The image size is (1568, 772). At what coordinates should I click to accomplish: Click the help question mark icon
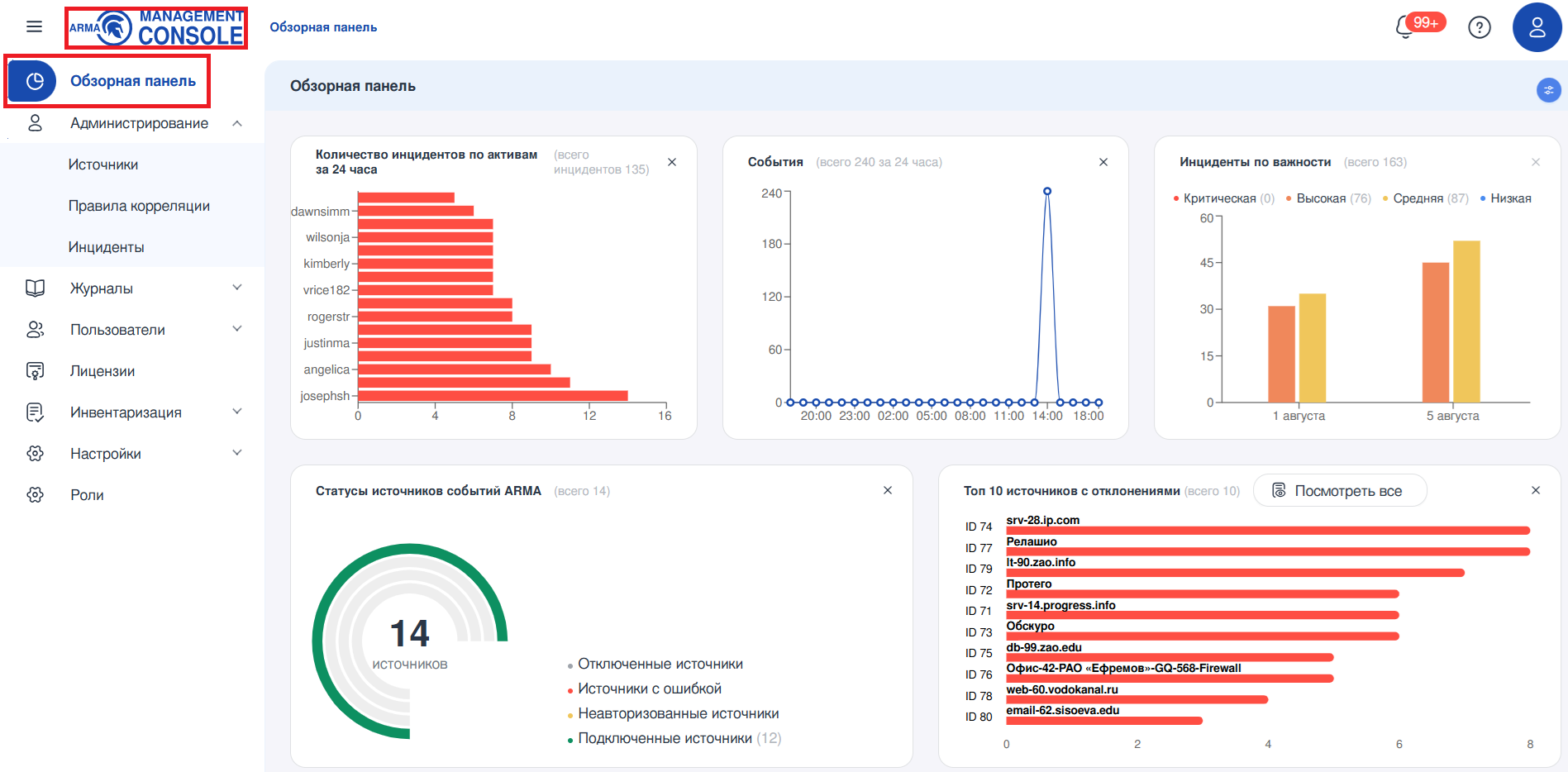point(1479,27)
